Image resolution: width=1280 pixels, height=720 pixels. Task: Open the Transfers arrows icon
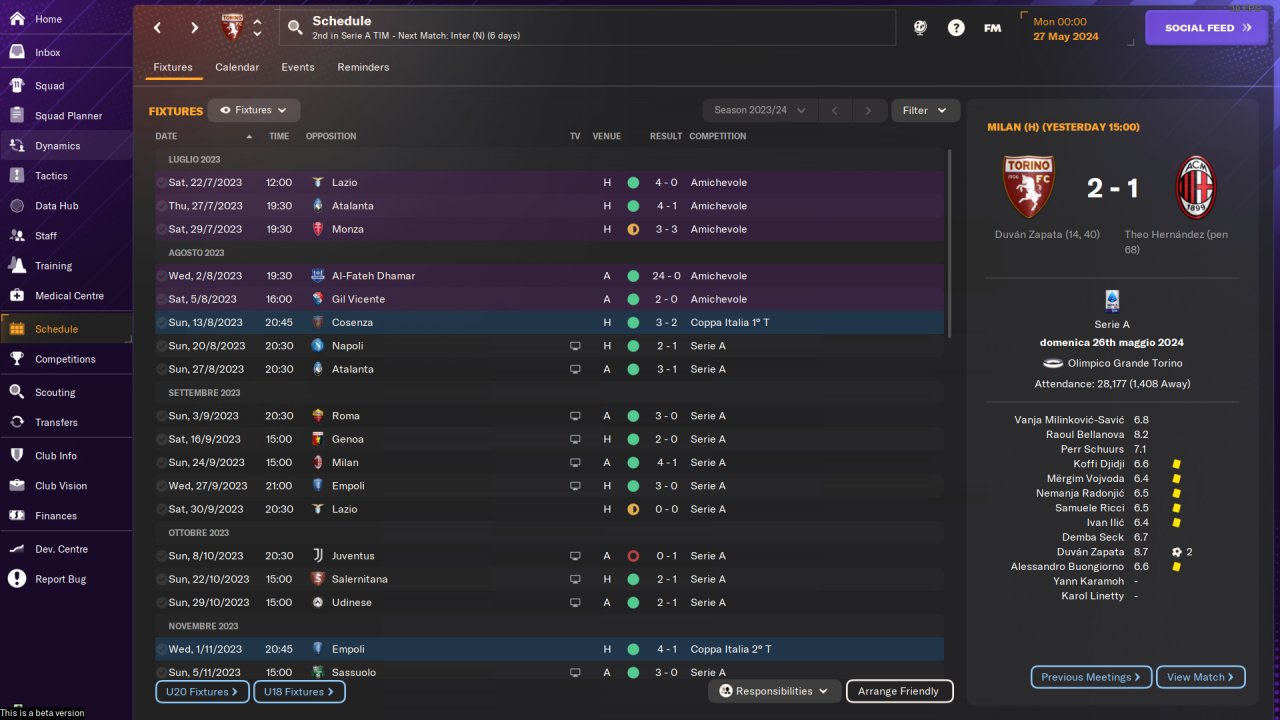16,422
